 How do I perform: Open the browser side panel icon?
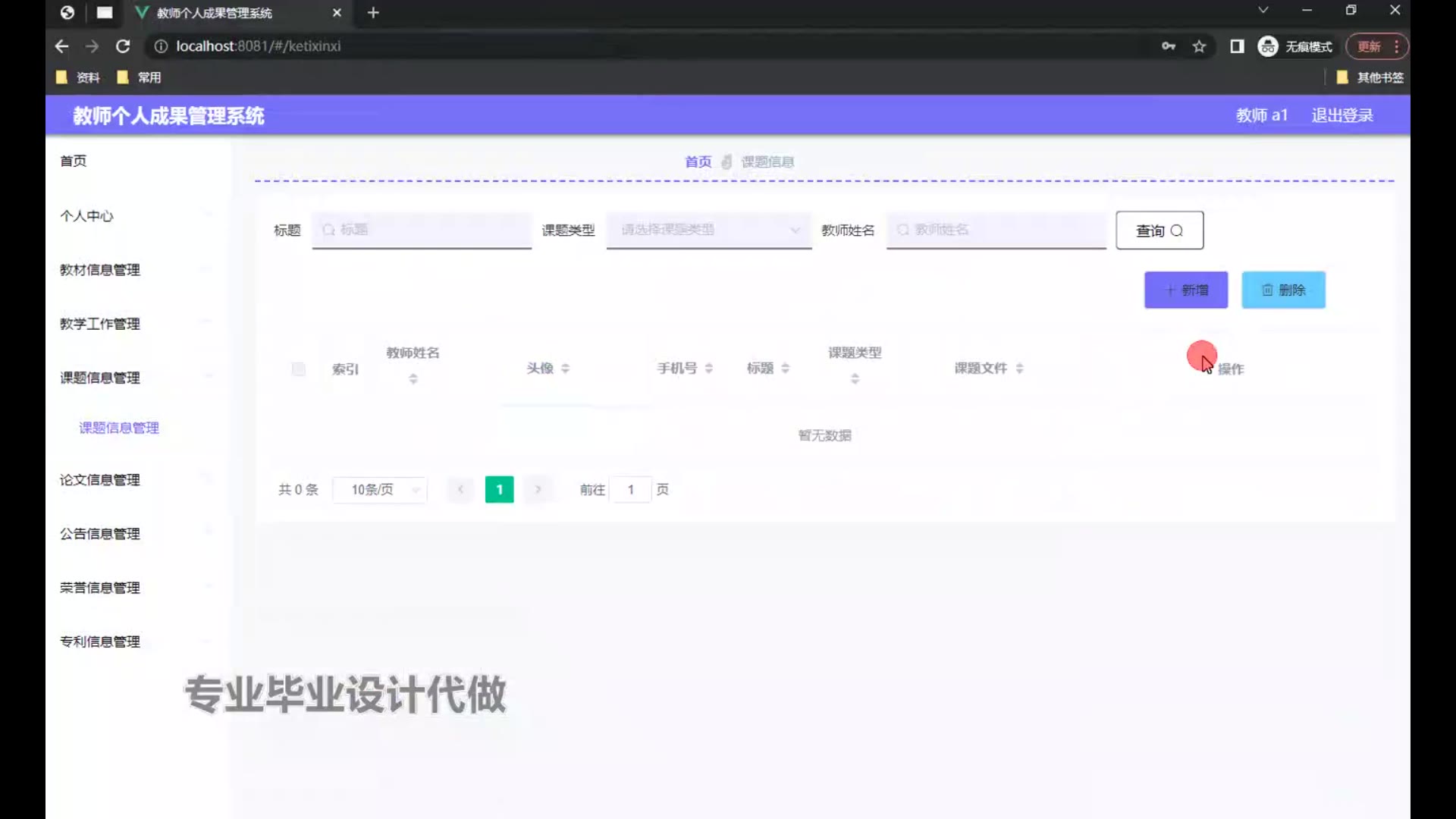click(1237, 46)
